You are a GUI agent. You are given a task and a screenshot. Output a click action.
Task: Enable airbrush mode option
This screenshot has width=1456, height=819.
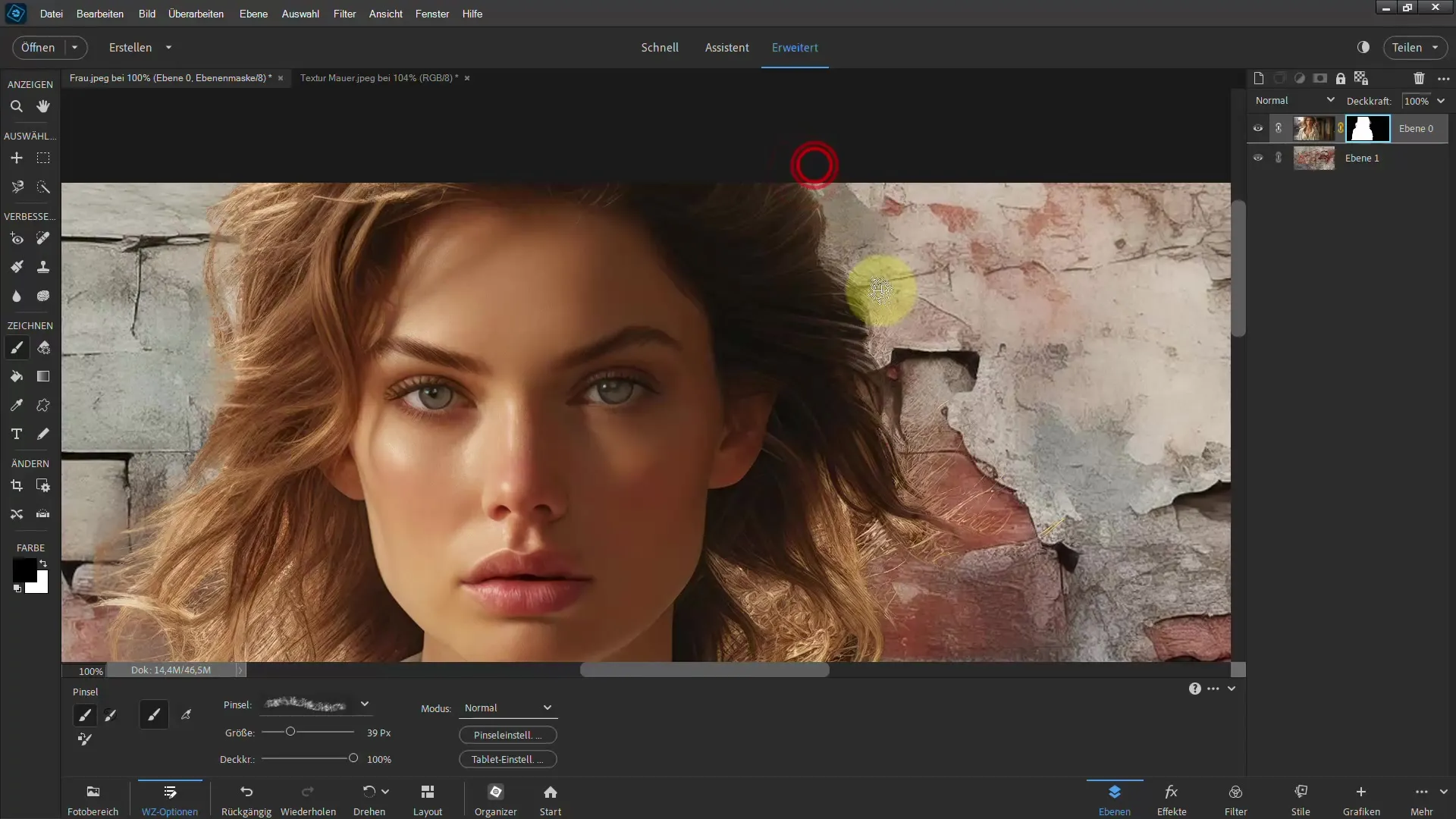point(186,714)
